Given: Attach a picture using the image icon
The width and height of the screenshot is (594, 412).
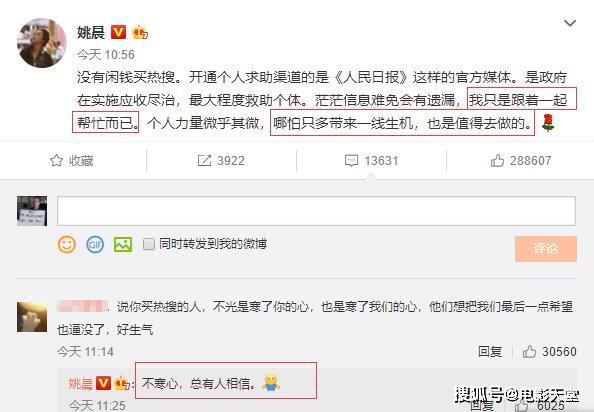Looking at the screenshot, I should coord(123,245).
